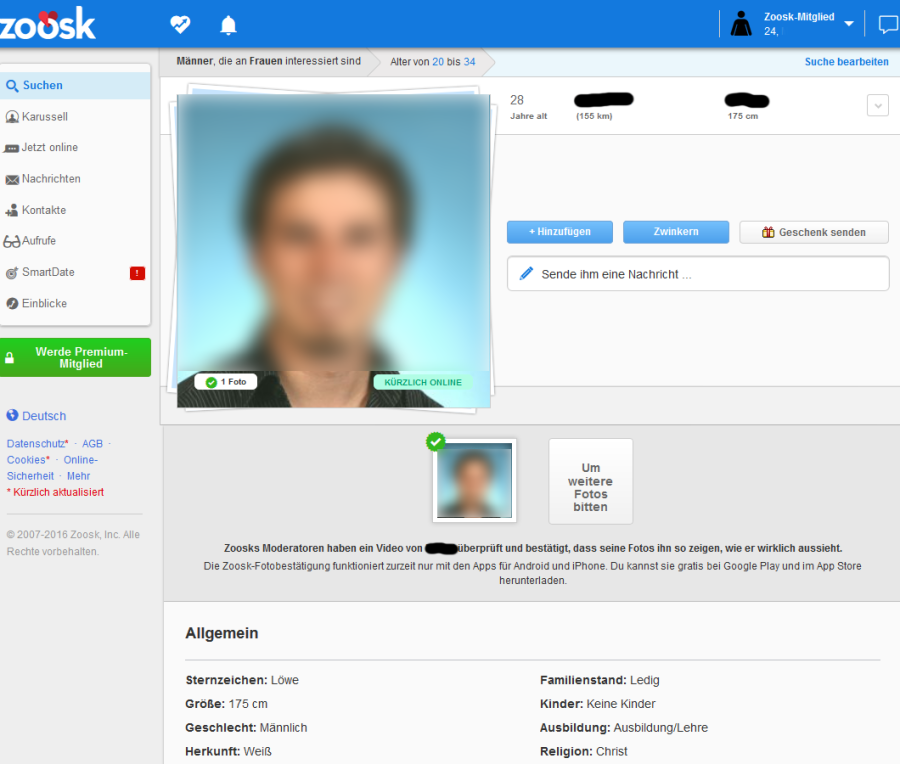Open Nachrichten via the envelope icon
Screen dimensions: 900x764
tap(52, 178)
